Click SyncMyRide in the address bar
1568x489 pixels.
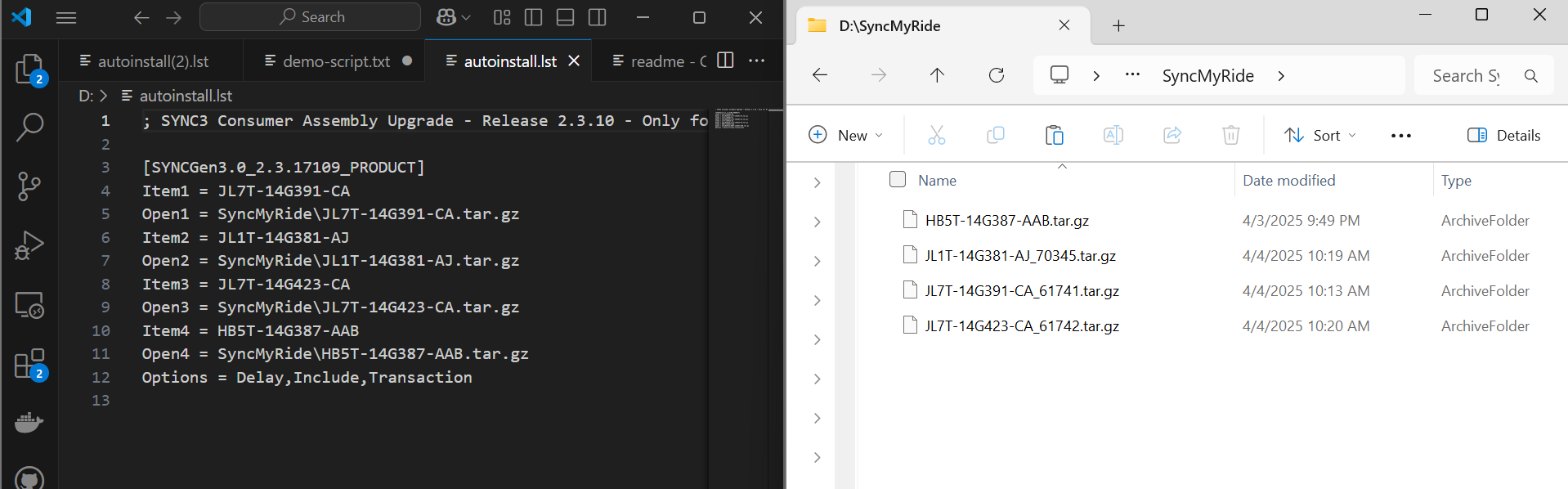pos(1208,75)
